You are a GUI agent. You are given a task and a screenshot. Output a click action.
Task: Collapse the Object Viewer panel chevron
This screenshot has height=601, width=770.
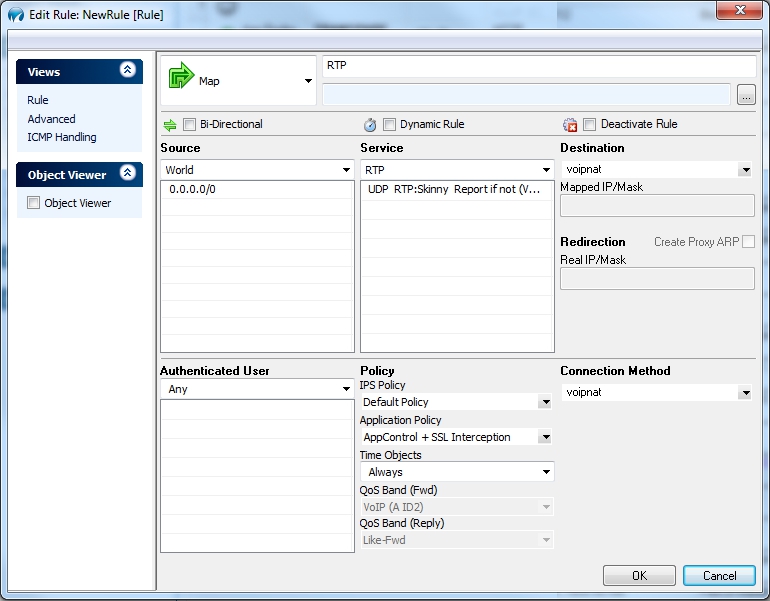click(128, 173)
